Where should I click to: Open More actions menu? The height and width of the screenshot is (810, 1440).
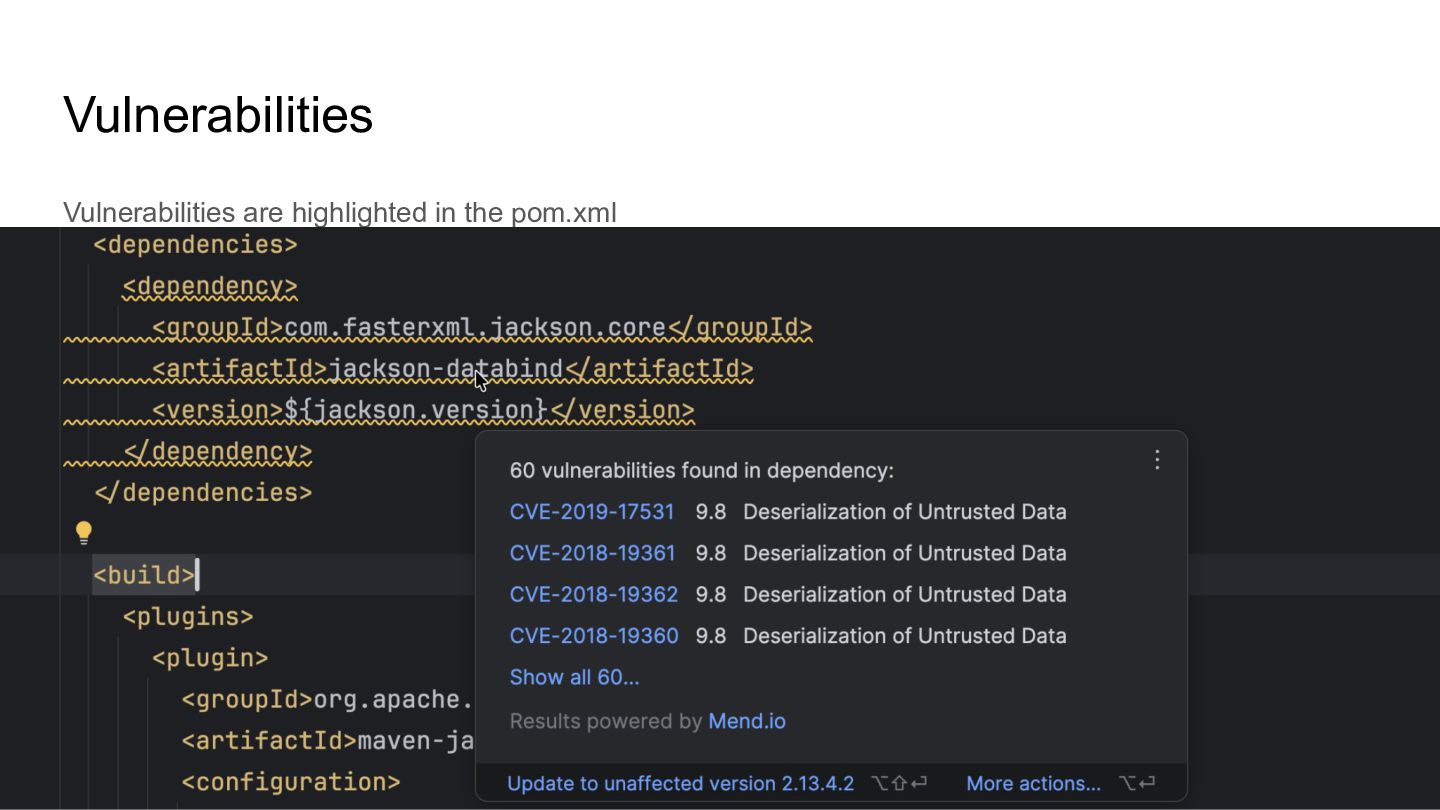1033,783
